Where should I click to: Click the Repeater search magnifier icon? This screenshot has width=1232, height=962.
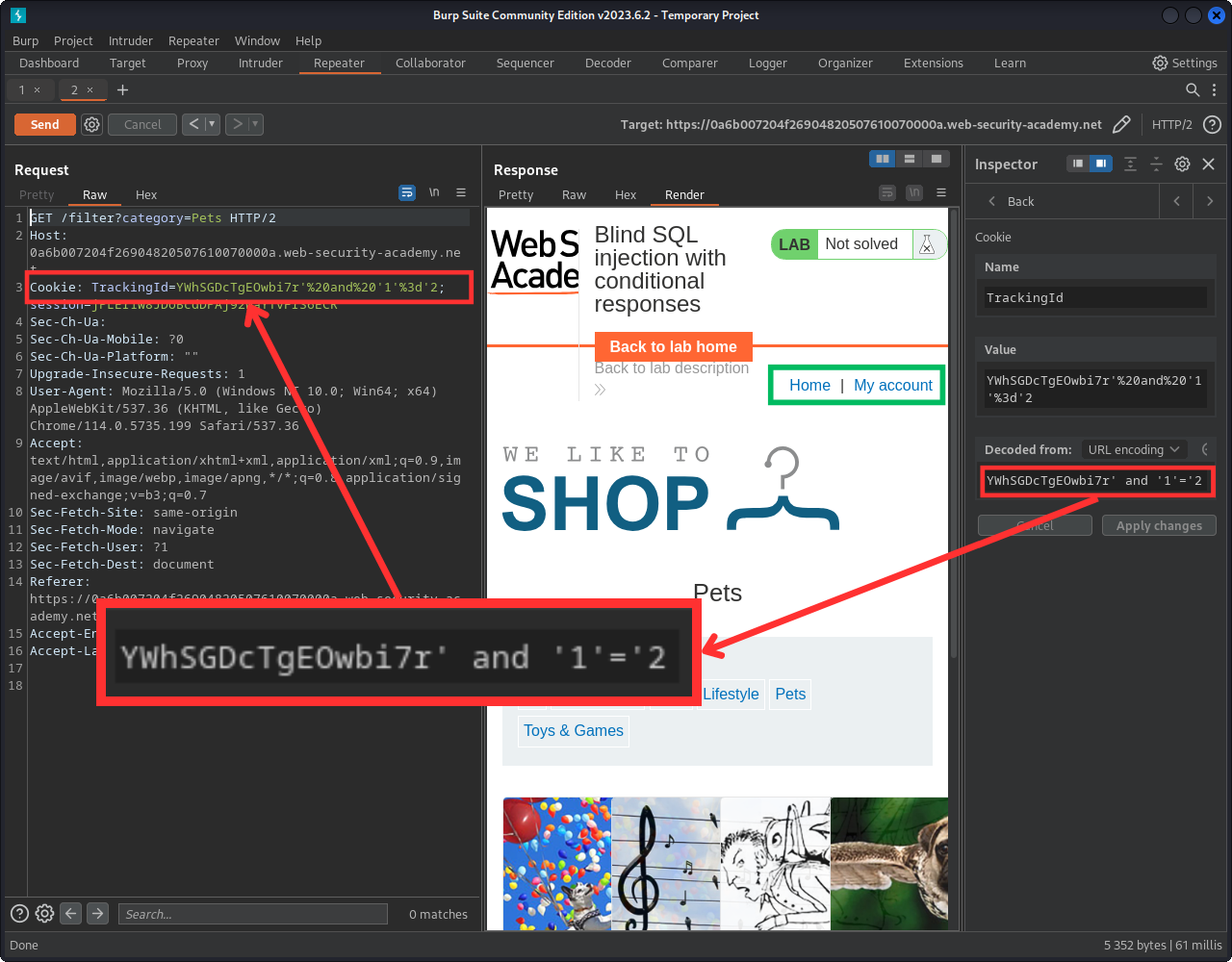(x=1193, y=89)
